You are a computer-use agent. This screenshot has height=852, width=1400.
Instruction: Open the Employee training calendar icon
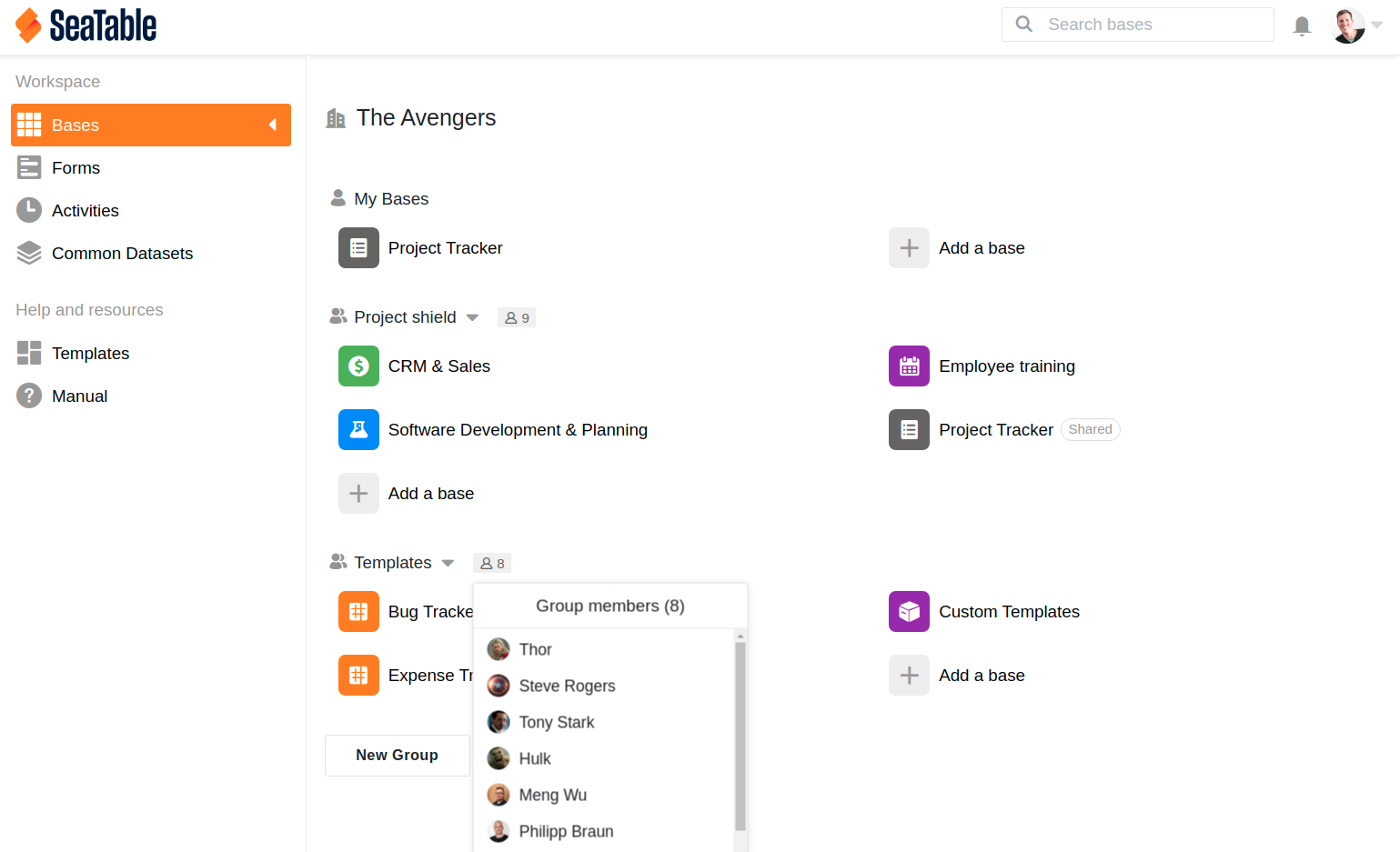909,366
